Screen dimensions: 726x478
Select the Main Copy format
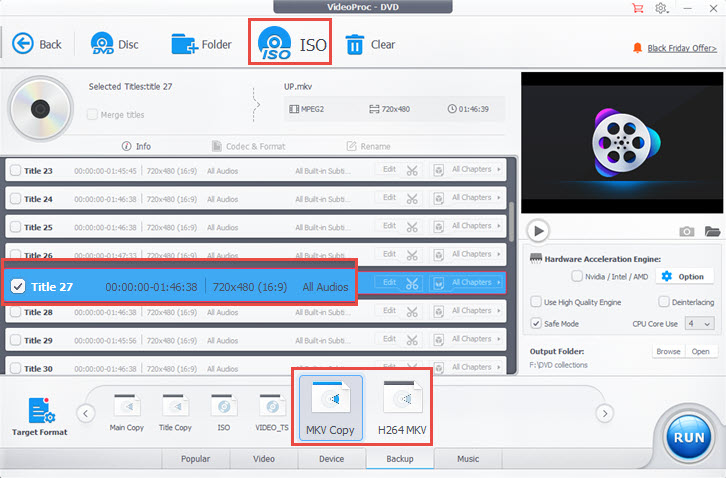pos(126,413)
